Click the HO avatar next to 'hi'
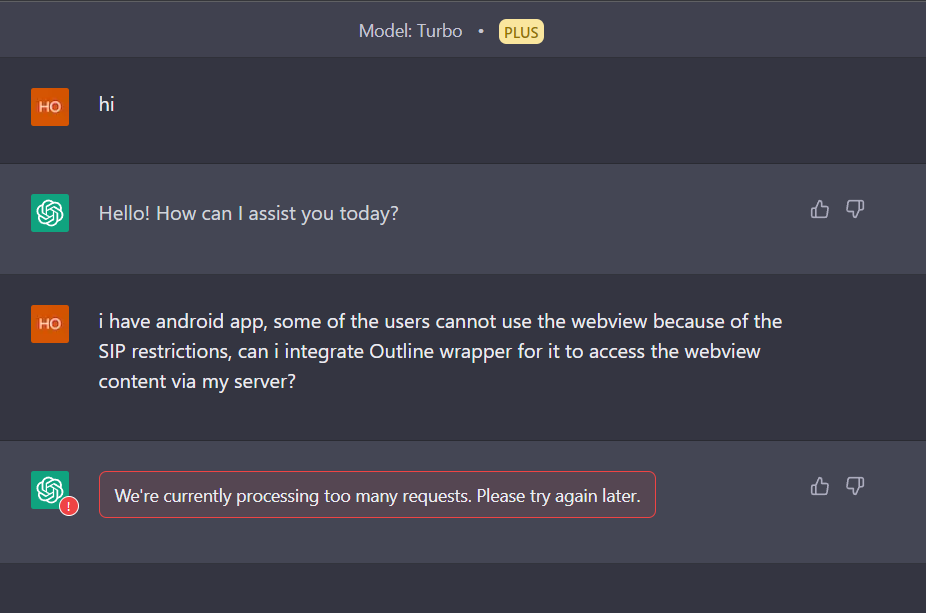This screenshot has width=926, height=613. coord(50,107)
